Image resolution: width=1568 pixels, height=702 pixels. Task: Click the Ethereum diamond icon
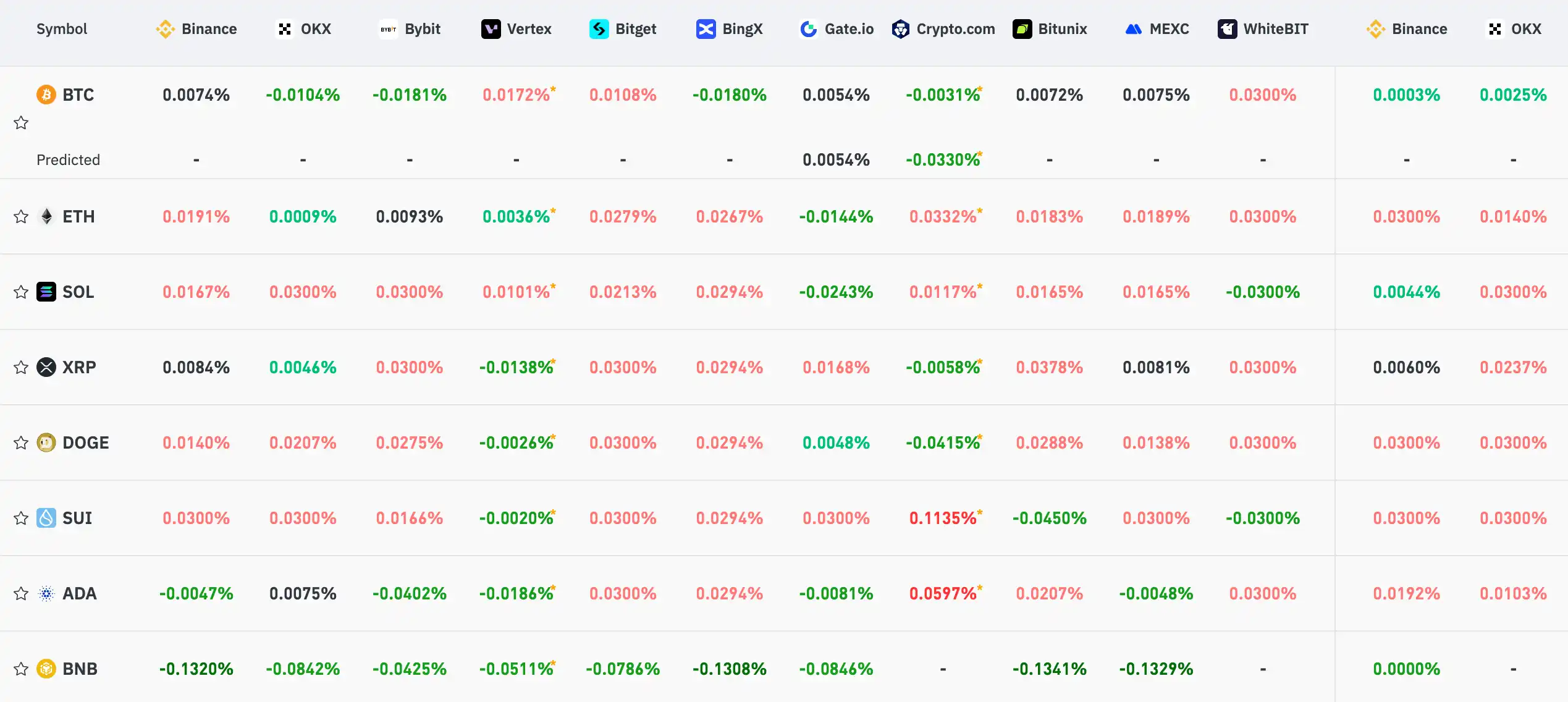point(46,217)
